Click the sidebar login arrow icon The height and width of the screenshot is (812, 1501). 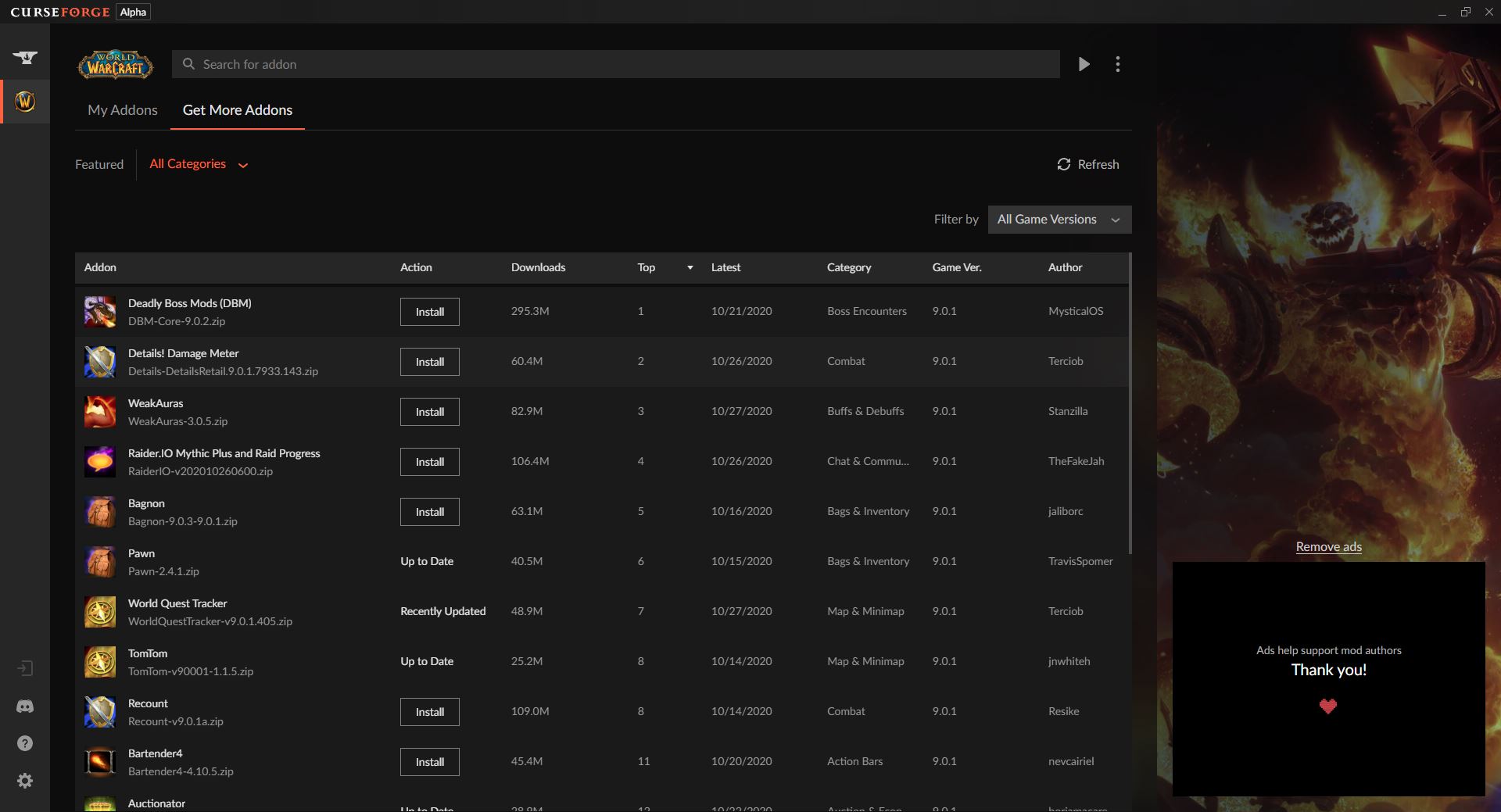[x=25, y=668]
